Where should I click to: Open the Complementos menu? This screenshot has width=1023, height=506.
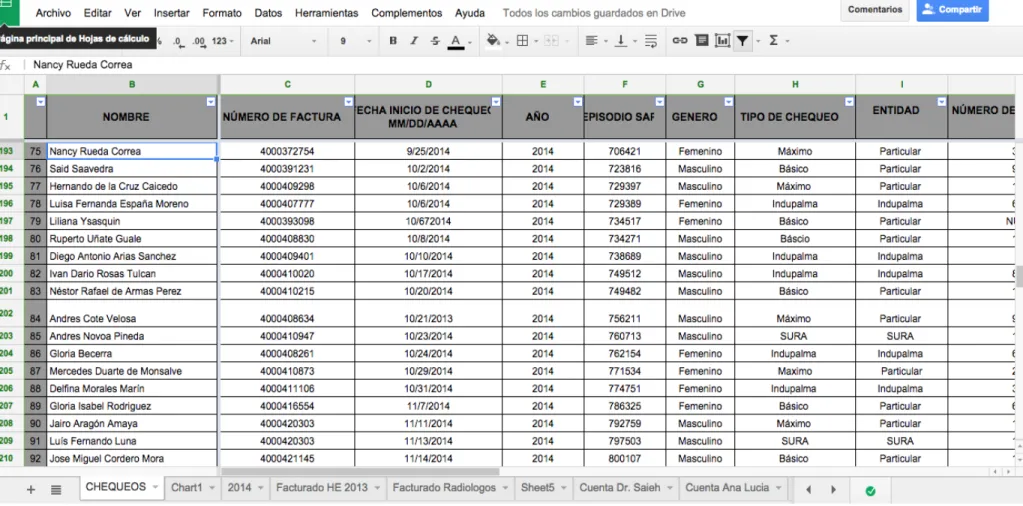(406, 13)
